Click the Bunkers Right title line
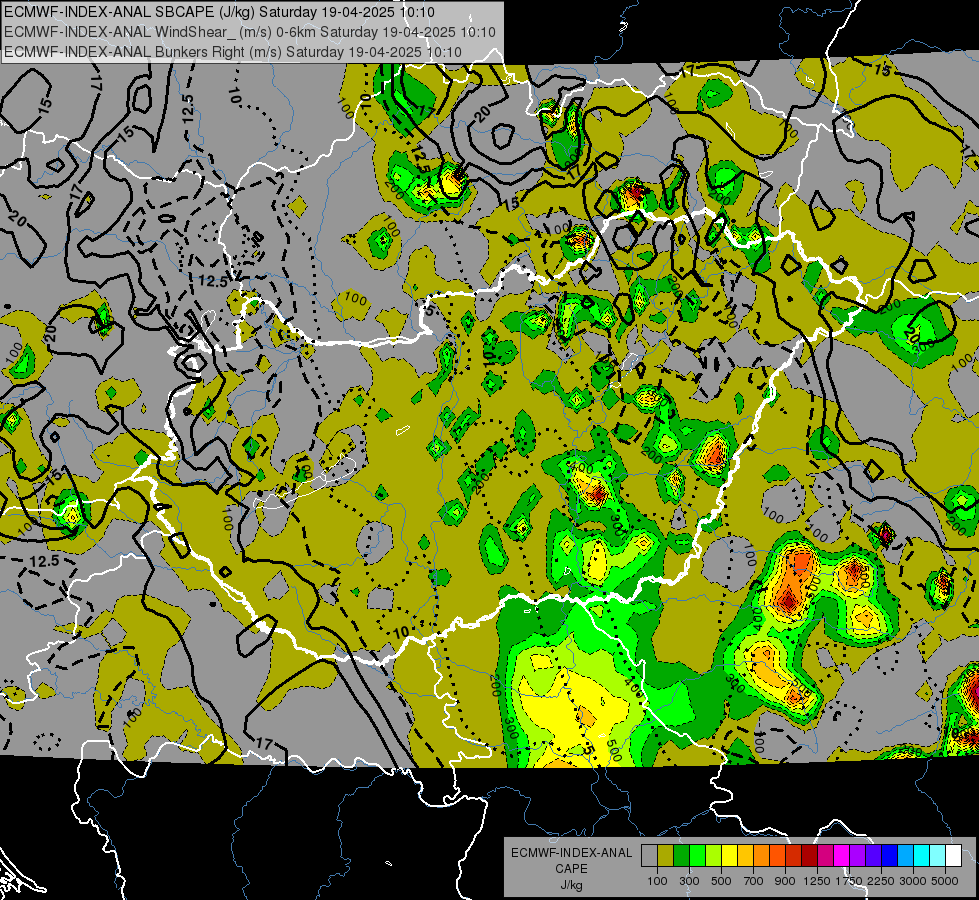The width and height of the screenshot is (979, 900). click(233, 52)
